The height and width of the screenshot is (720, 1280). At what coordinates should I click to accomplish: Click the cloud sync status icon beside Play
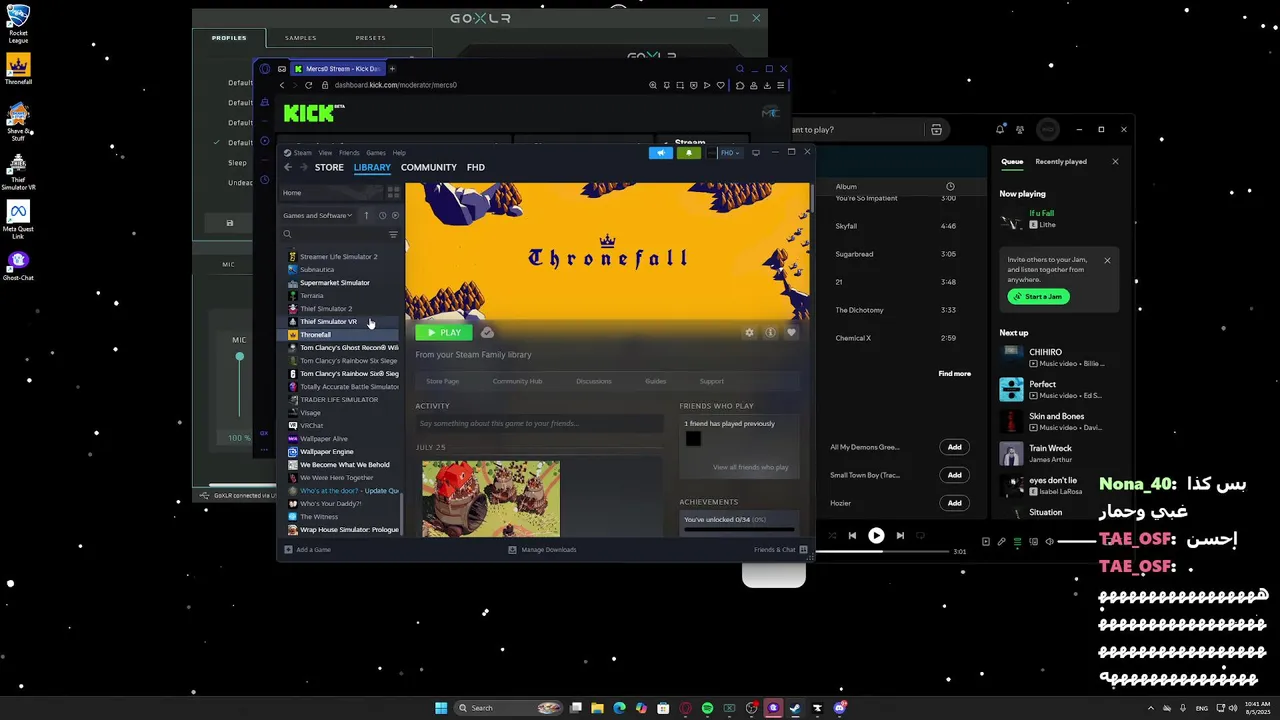point(487,332)
